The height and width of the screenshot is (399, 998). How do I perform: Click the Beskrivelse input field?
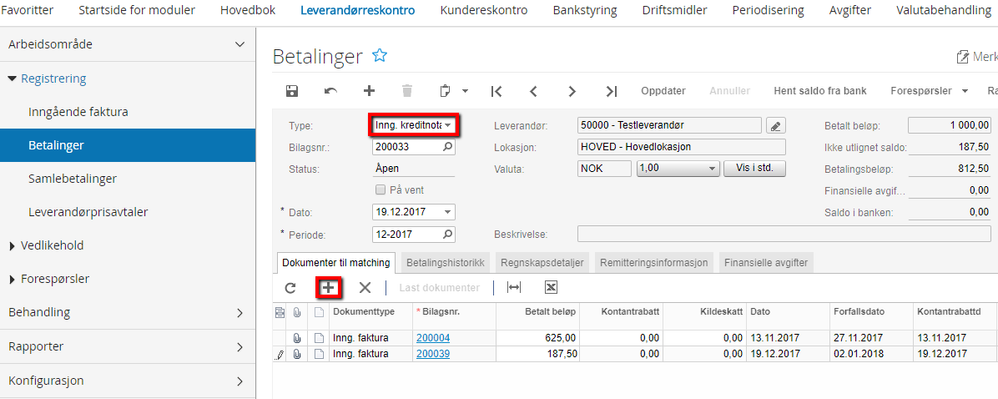(x=784, y=234)
